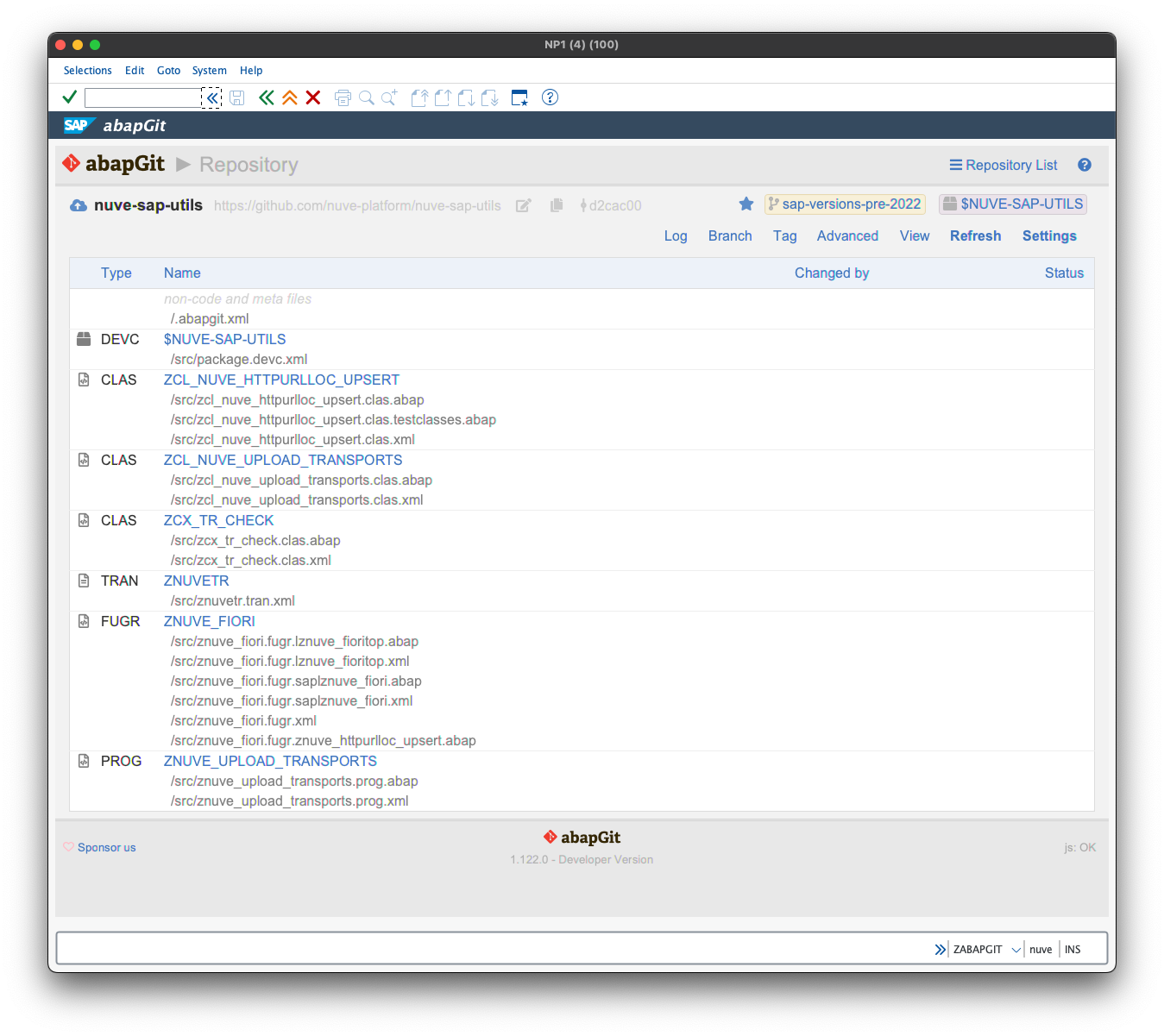
Task: Open repository Settings
Action: pyautogui.click(x=1049, y=236)
